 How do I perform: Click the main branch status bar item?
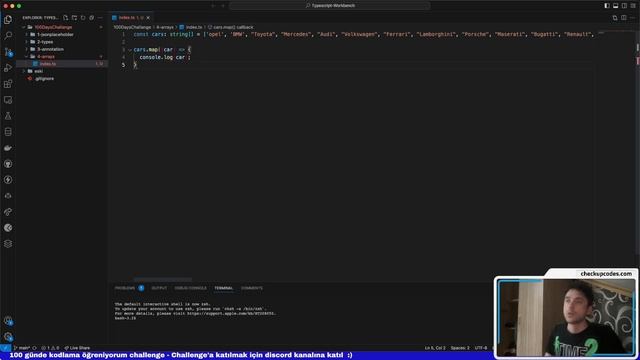pos(22,348)
